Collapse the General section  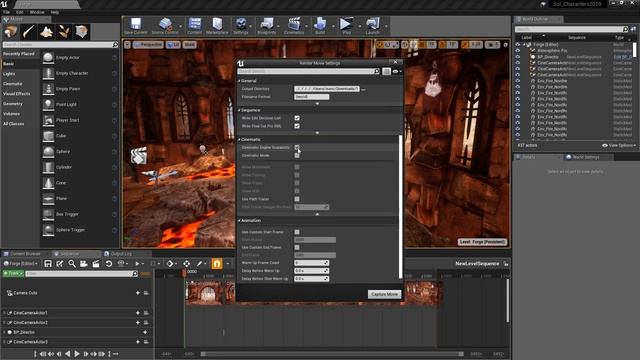point(239,81)
